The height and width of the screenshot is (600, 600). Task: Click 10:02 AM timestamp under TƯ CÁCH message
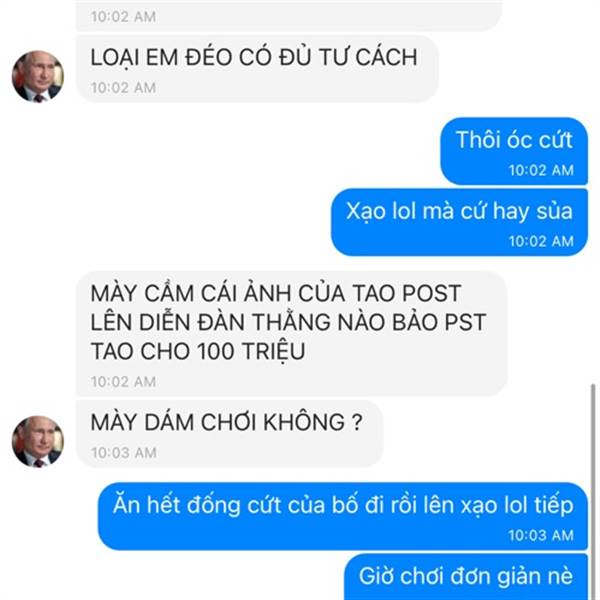click(123, 88)
